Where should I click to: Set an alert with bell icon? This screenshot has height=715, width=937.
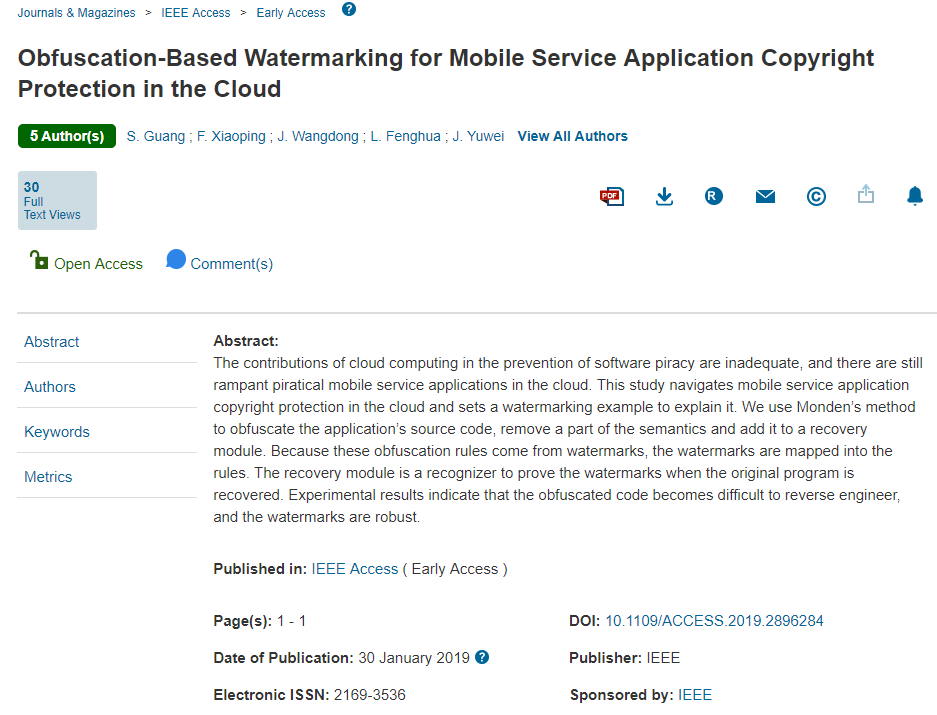pyautogui.click(x=915, y=196)
